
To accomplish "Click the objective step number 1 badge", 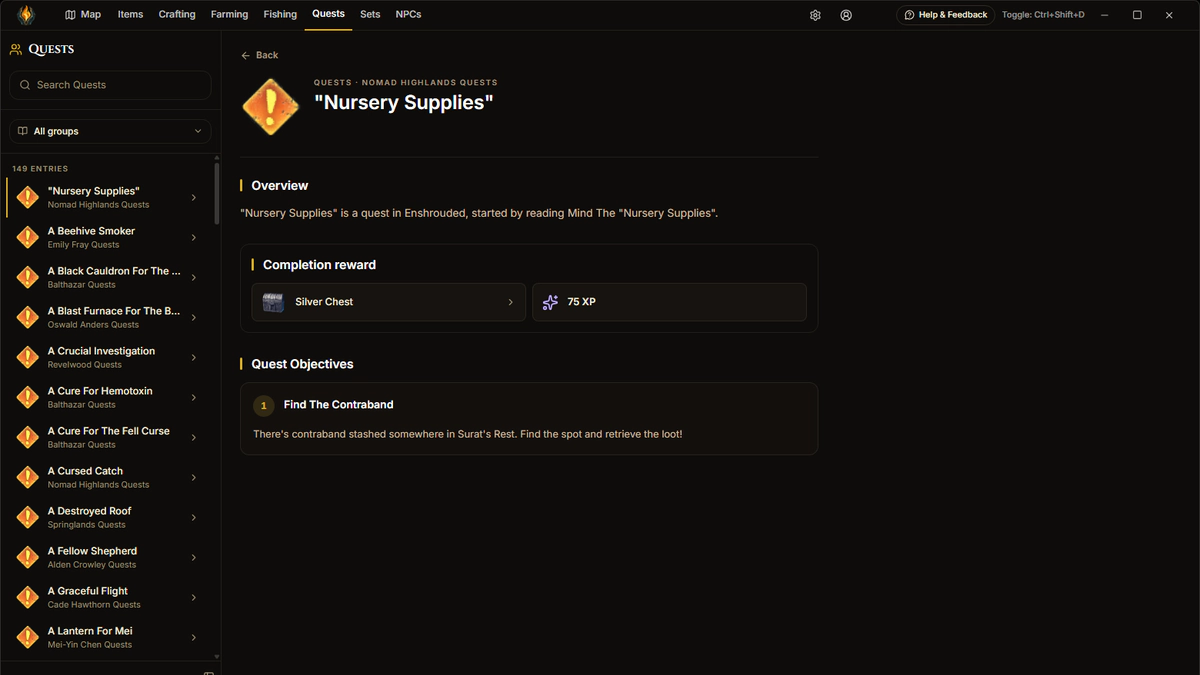I will 263,405.
